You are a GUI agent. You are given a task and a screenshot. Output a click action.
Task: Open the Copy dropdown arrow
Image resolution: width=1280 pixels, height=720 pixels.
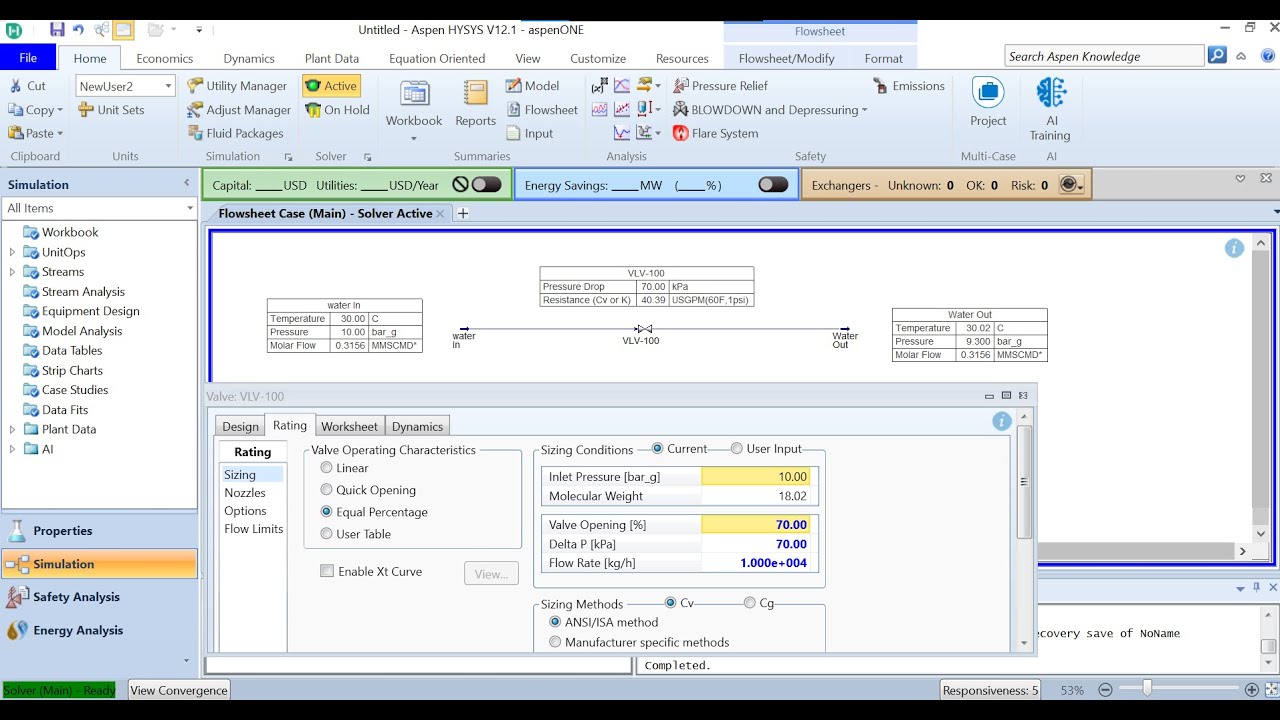[60, 110]
